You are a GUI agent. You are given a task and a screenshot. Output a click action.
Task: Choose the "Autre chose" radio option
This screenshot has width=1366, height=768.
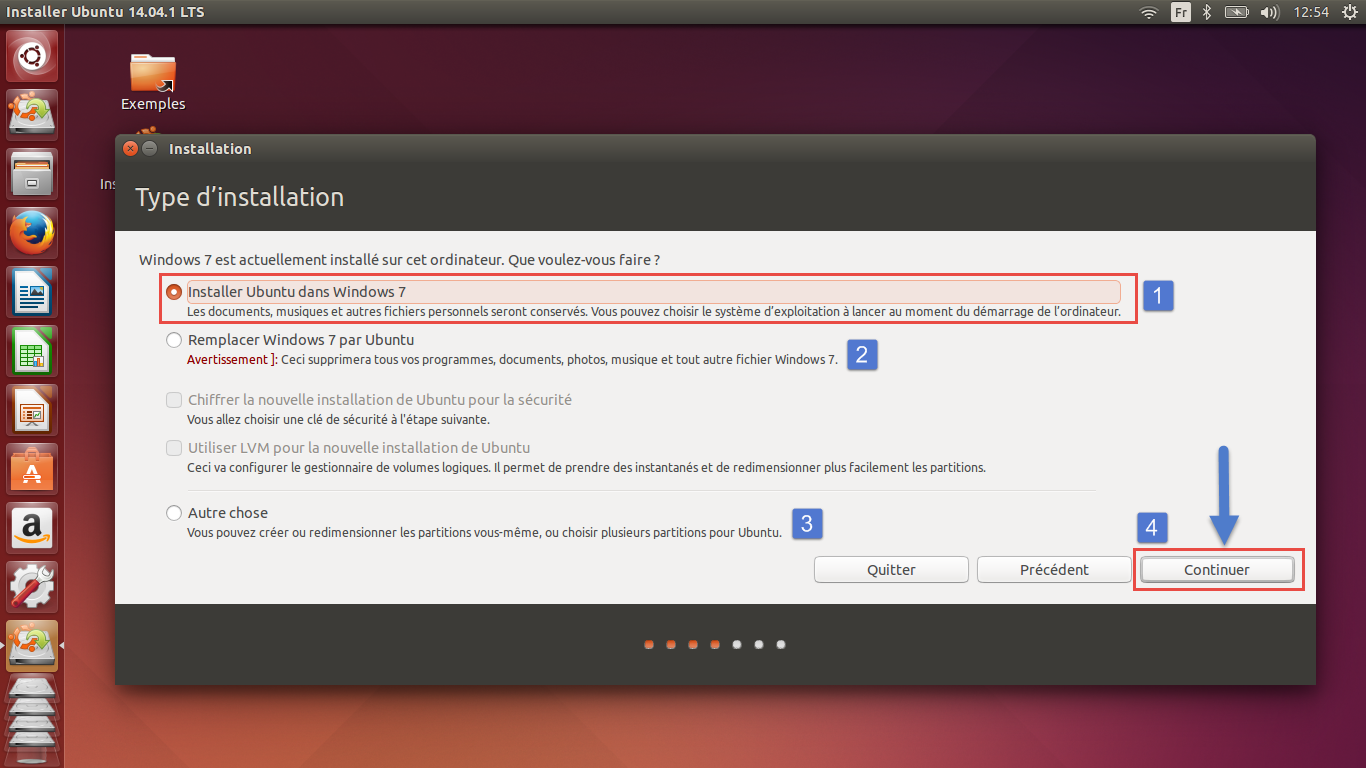[175, 513]
